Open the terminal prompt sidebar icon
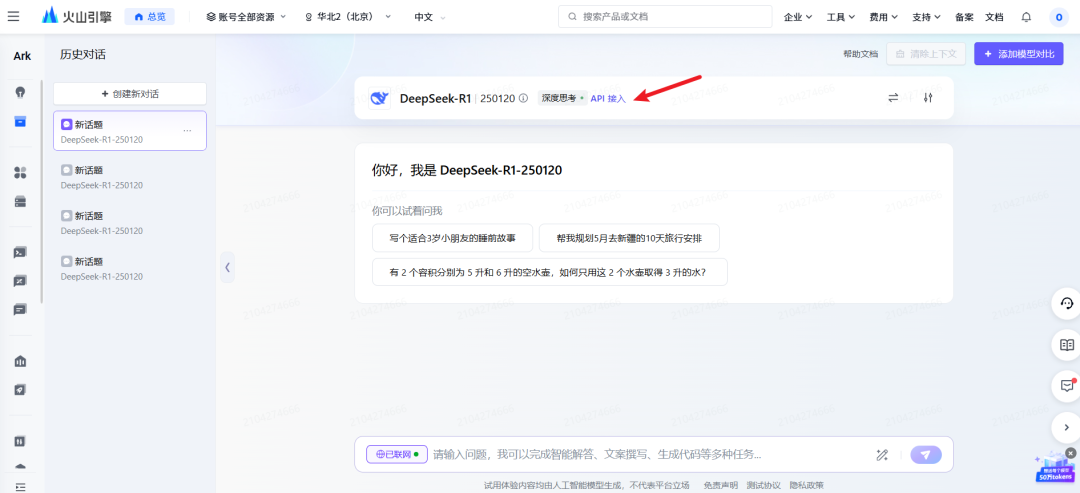This screenshot has height=493, width=1080. pos(21,252)
